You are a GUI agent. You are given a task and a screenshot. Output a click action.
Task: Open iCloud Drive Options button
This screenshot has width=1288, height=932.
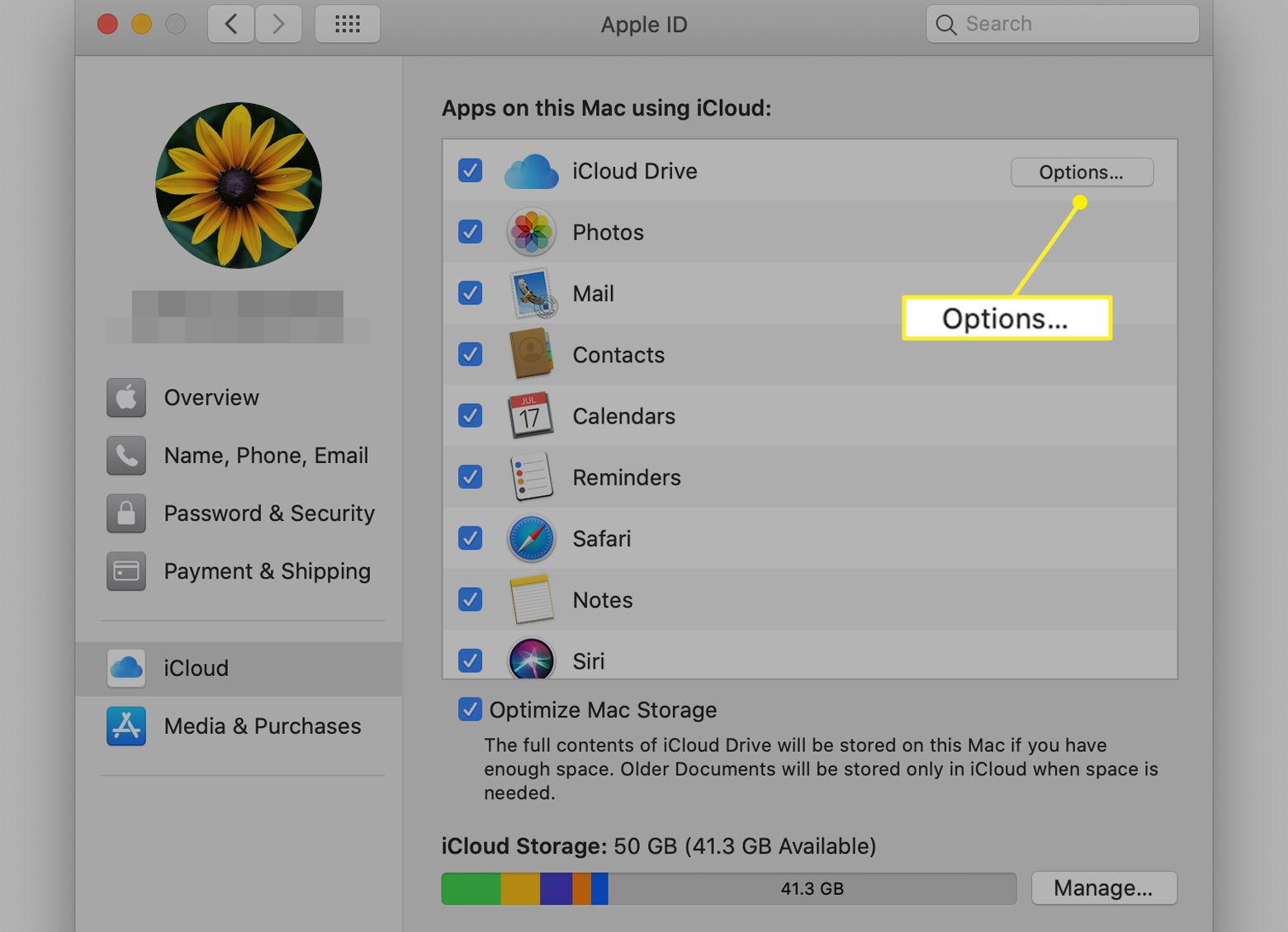point(1082,172)
